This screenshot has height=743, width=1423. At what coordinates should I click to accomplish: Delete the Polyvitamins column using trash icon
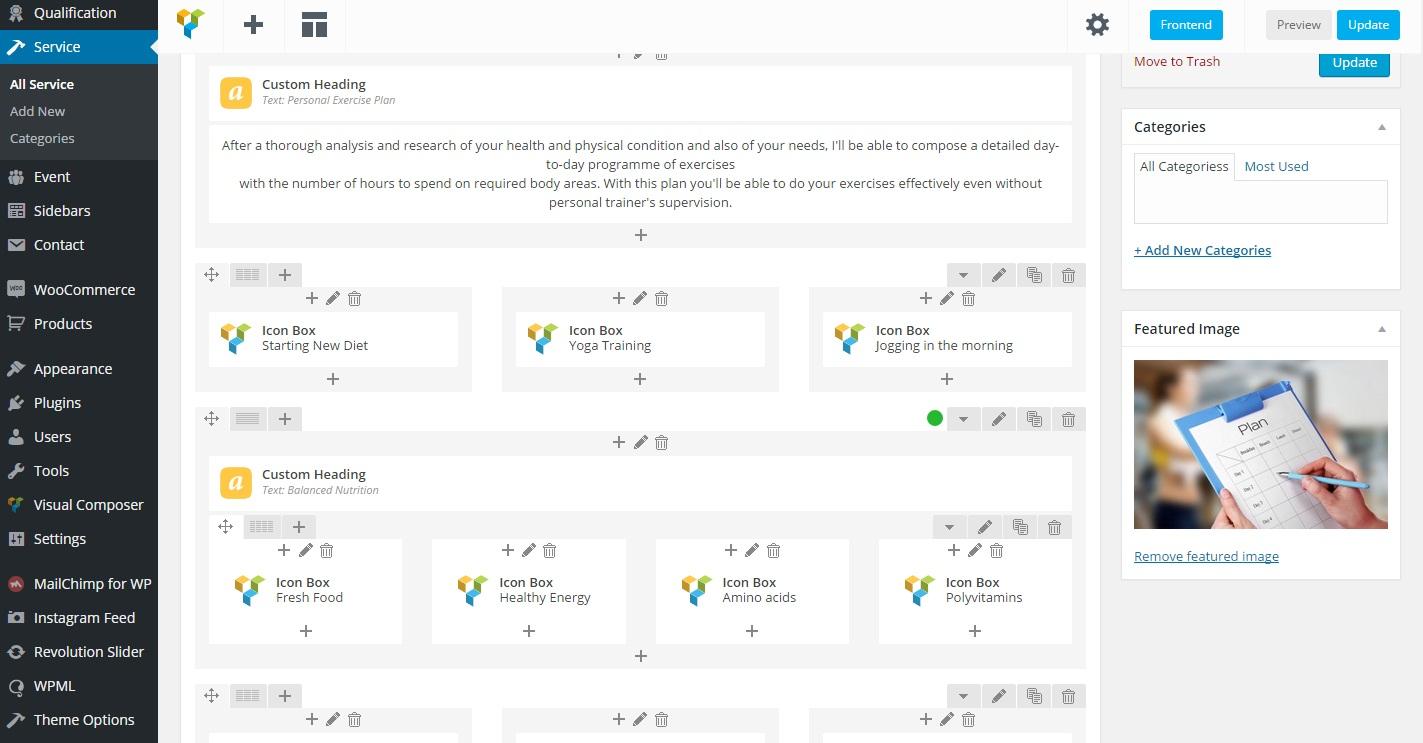pos(996,550)
